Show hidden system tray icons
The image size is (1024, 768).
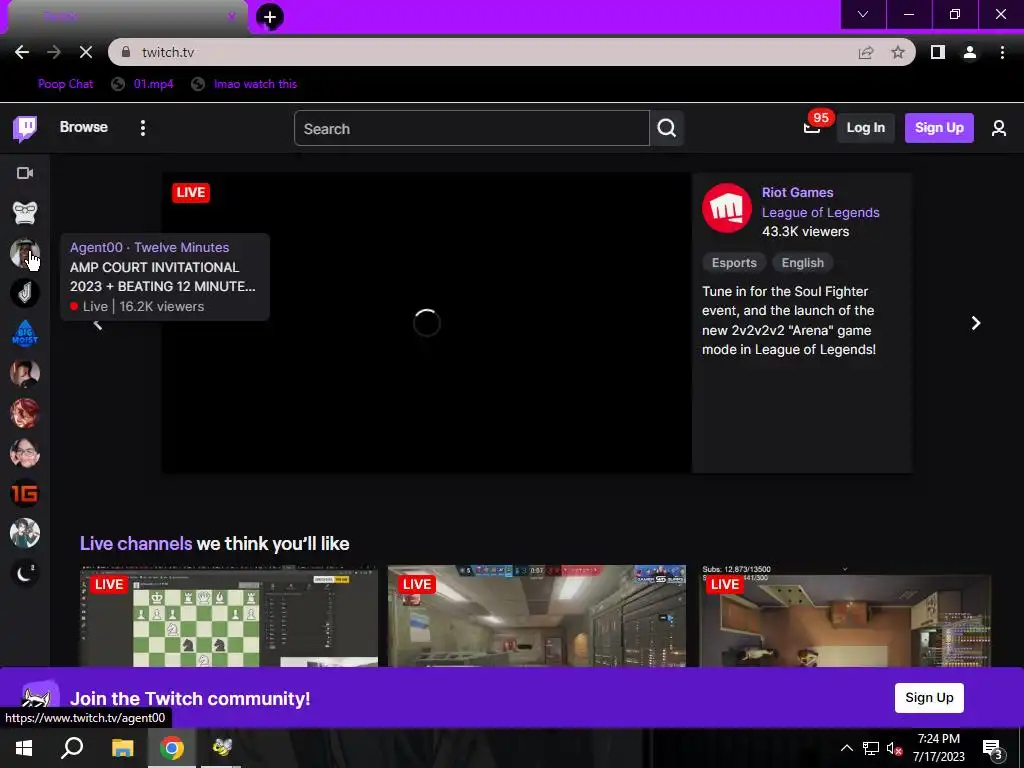coord(846,748)
